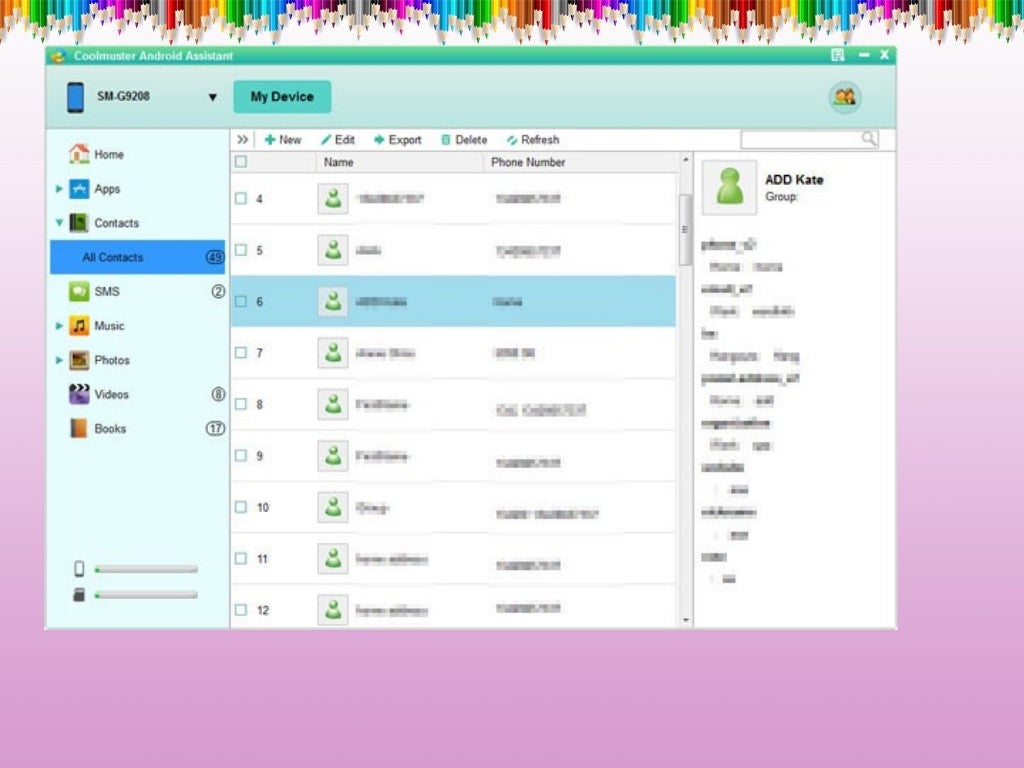Check the box for contact row 7

(241, 353)
